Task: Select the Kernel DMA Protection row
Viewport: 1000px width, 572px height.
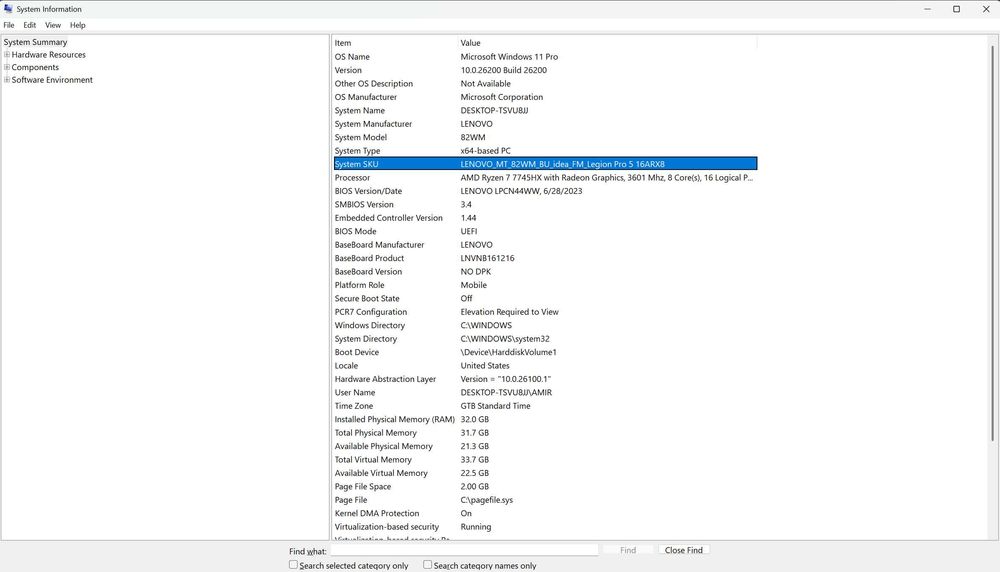Action: pyautogui.click(x=545, y=513)
